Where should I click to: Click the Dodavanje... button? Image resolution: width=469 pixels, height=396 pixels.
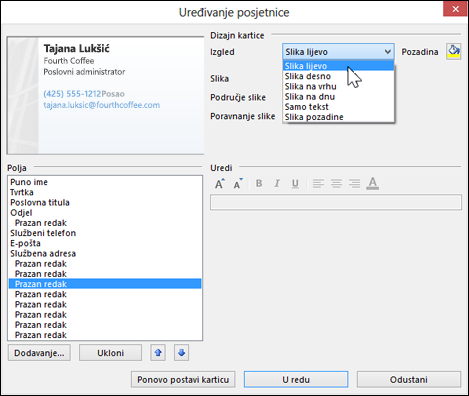(39, 353)
